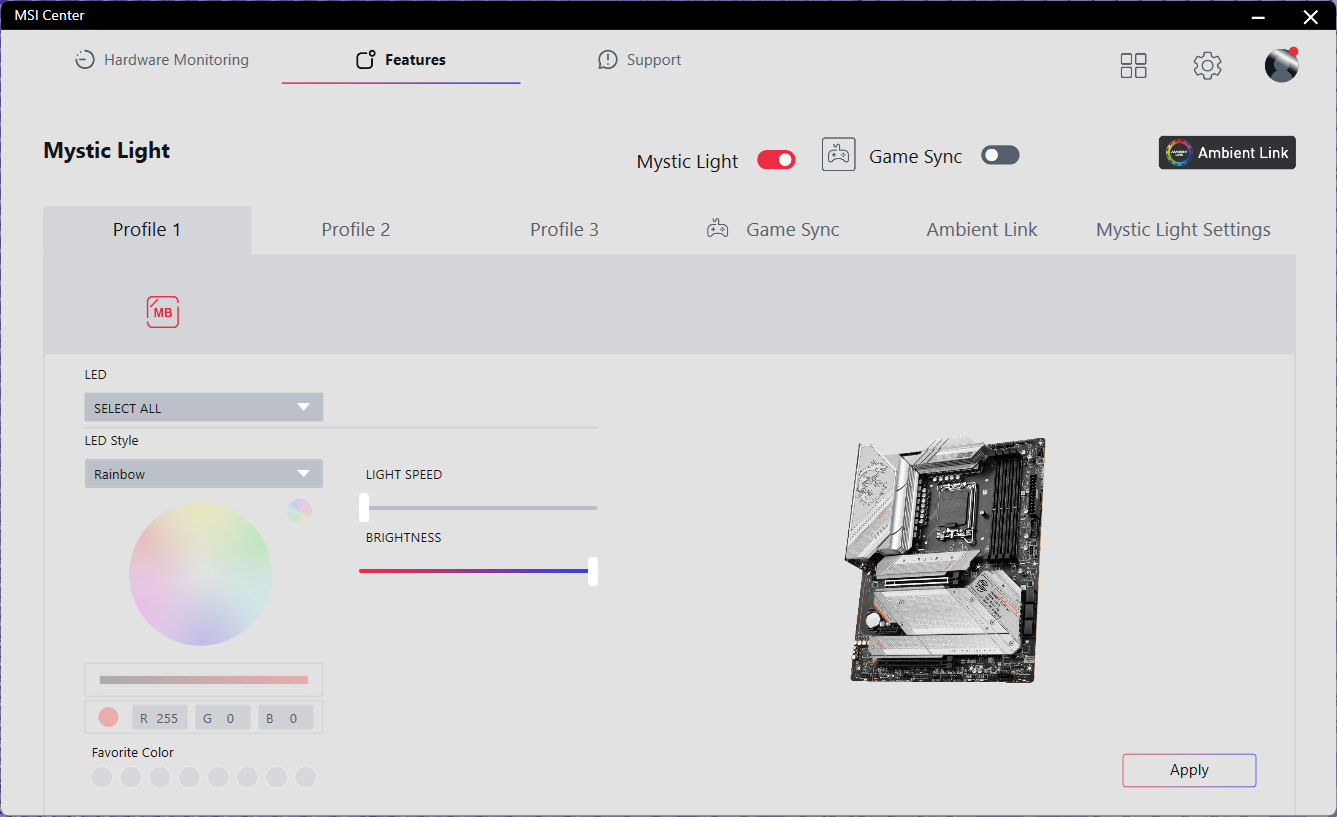Open the dashboard grid icon

1133,64
